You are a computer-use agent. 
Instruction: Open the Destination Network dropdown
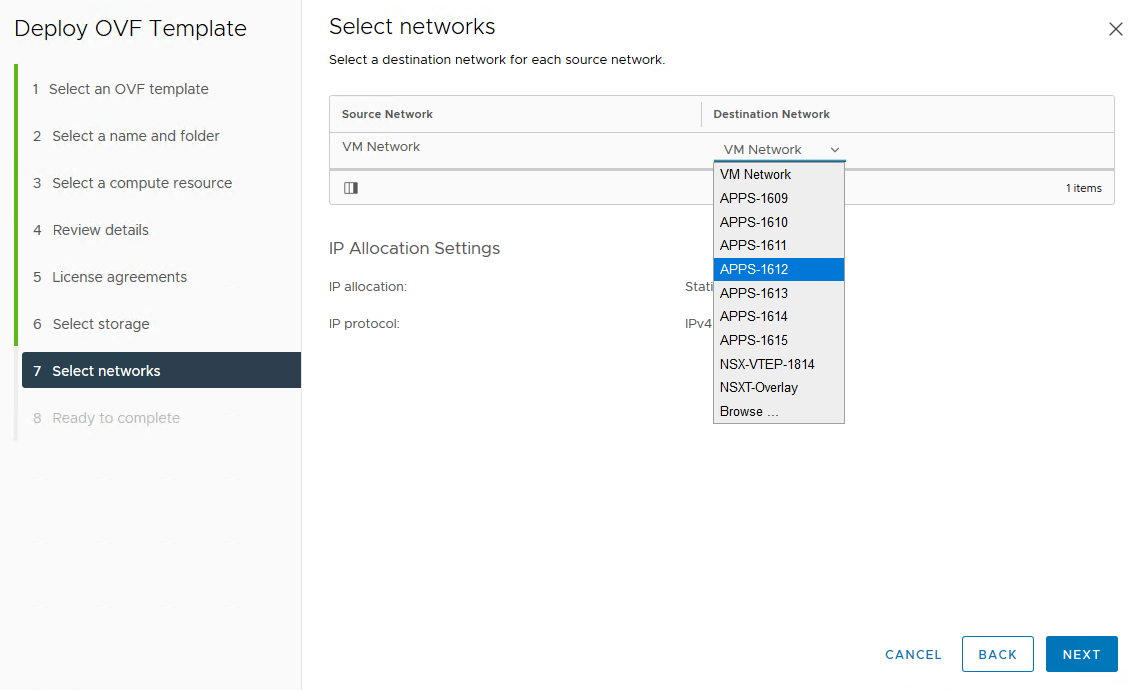coord(781,150)
